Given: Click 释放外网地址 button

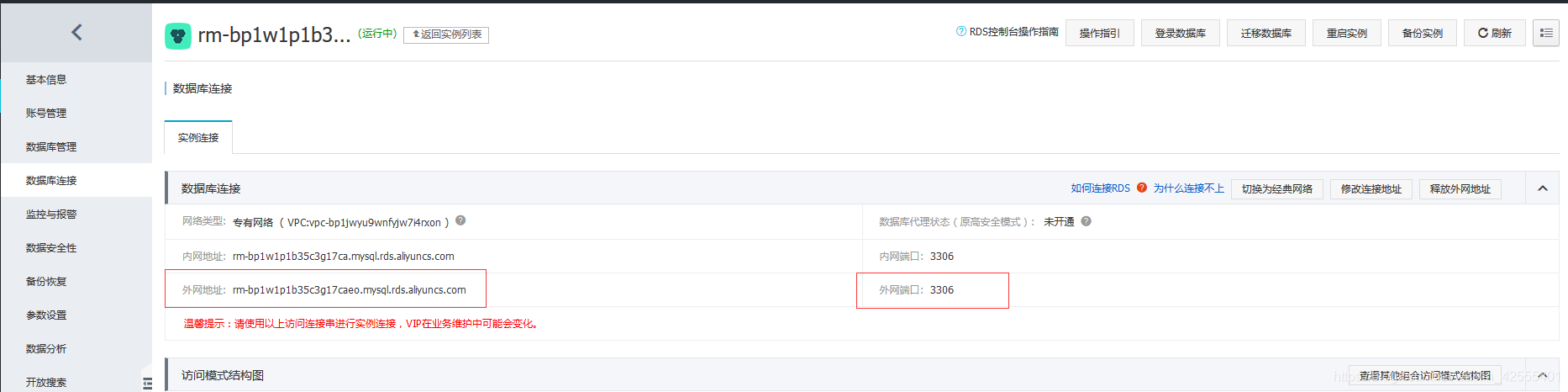Looking at the screenshot, I should [x=1460, y=189].
